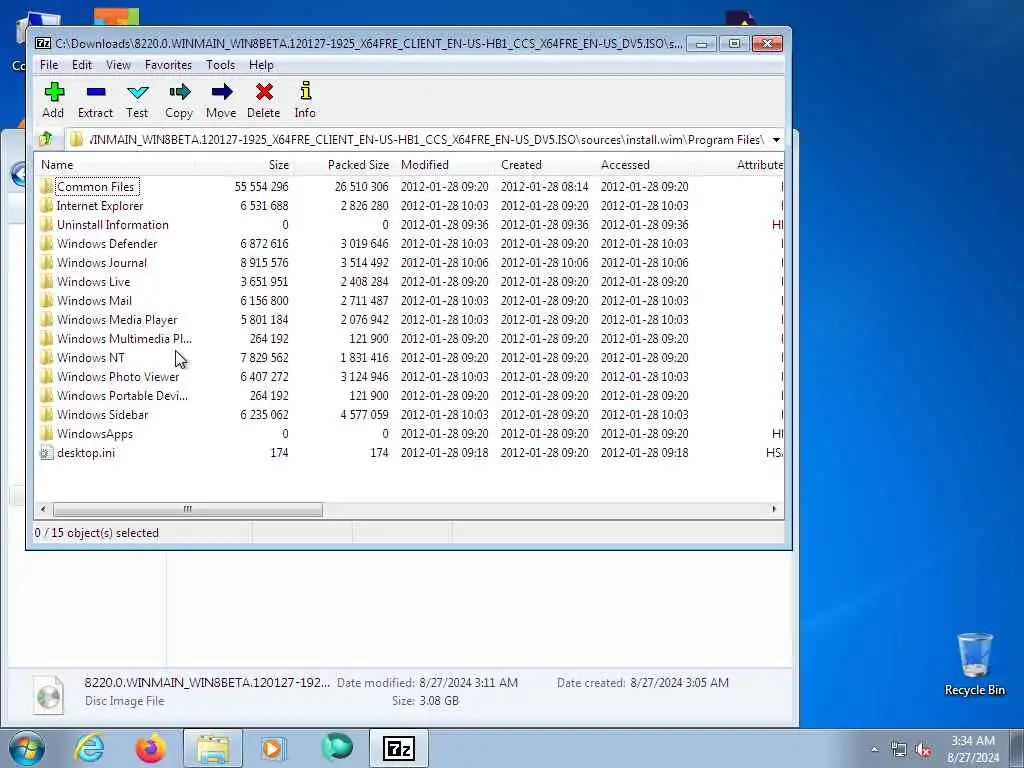
Task: Open the Tools menu
Action: coord(220,65)
